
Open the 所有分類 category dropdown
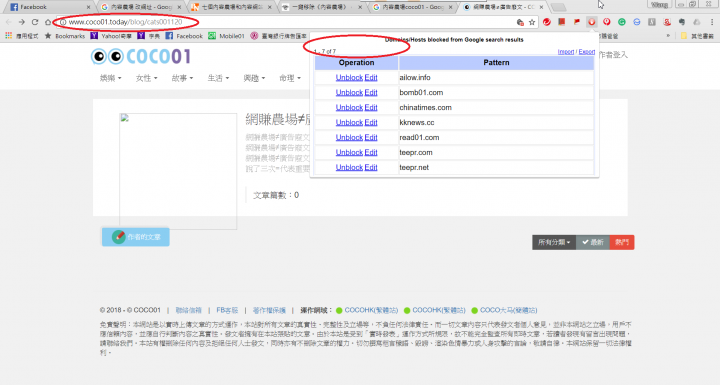(x=554, y=242)
